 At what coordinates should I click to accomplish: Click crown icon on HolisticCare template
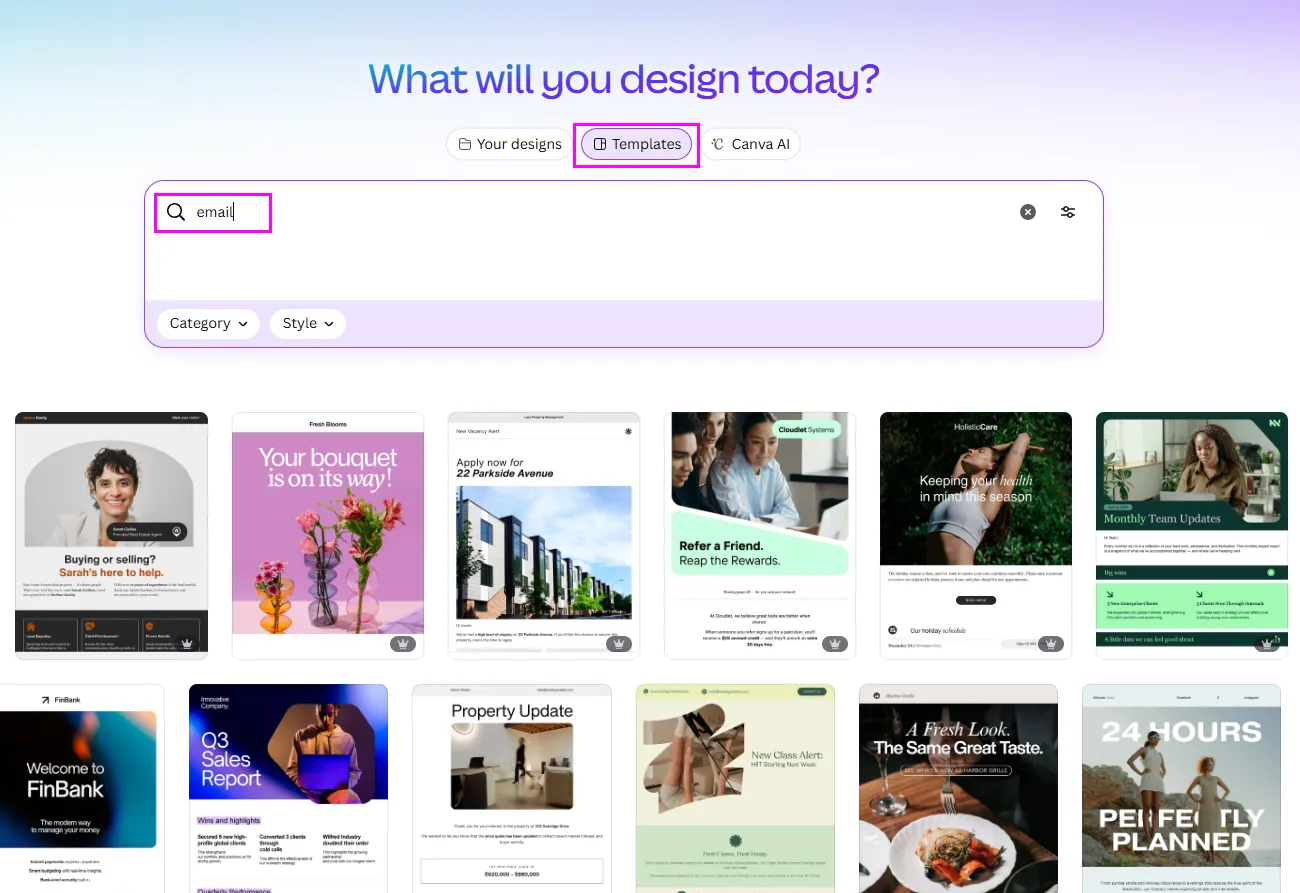(1050, 644)
